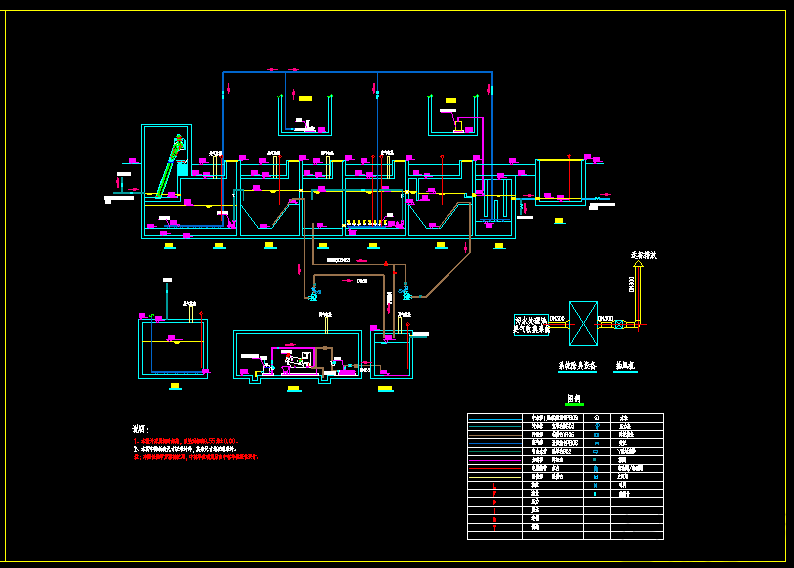Viewport: 794px width, 568px height.
Task: Select the red first note text line
Action: click(185, 441)
